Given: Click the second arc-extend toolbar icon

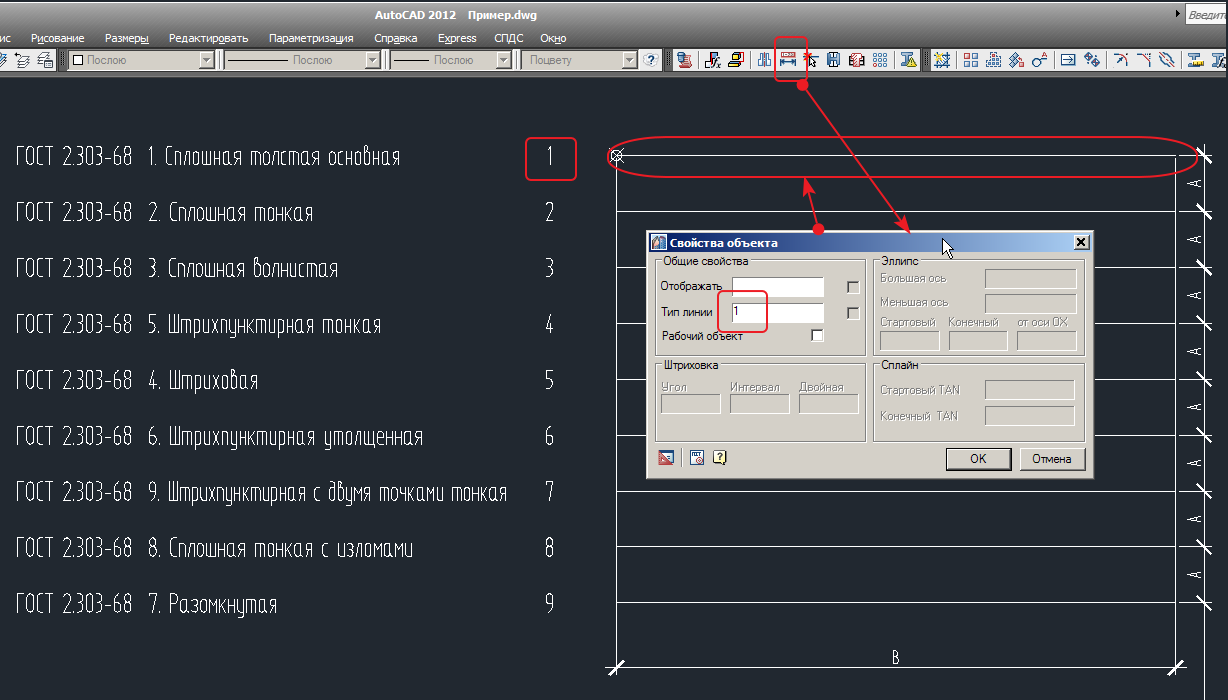Looking at the screenshot, I should tap(1144, 60).
